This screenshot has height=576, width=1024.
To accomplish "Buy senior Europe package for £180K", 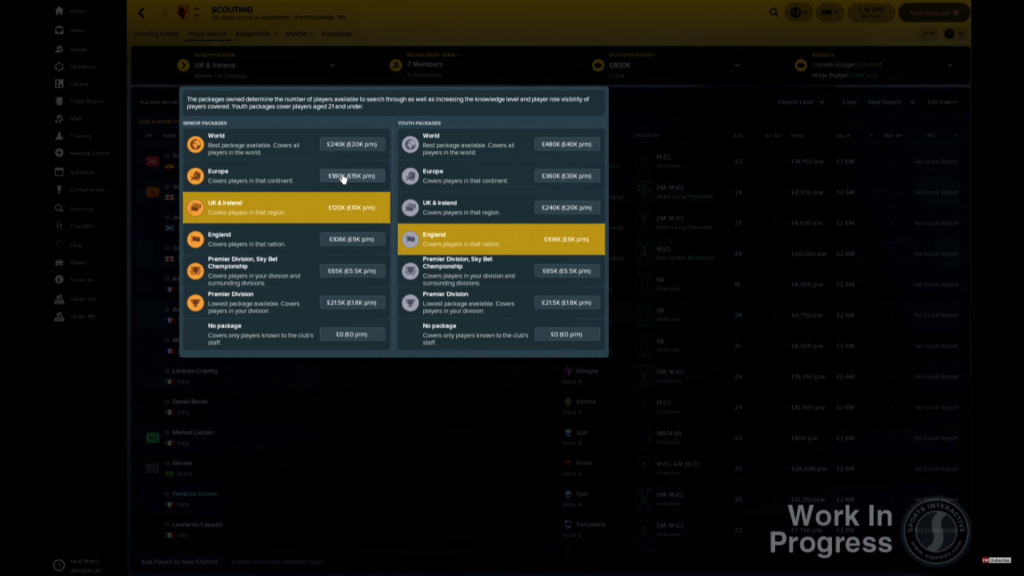I will [352, 176].
